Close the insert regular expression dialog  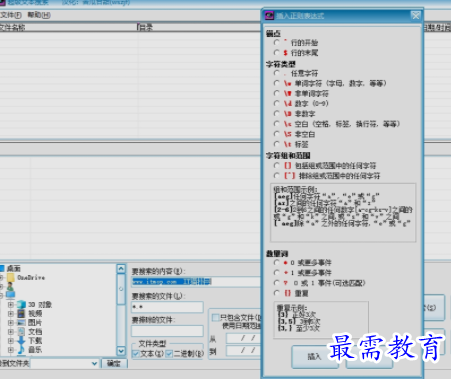pyautogui.click(x=416, y=16)
